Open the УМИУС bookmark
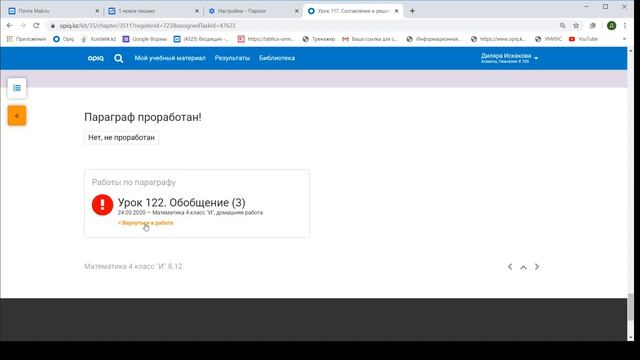The image size is (640, 360). tap(548, 39)
